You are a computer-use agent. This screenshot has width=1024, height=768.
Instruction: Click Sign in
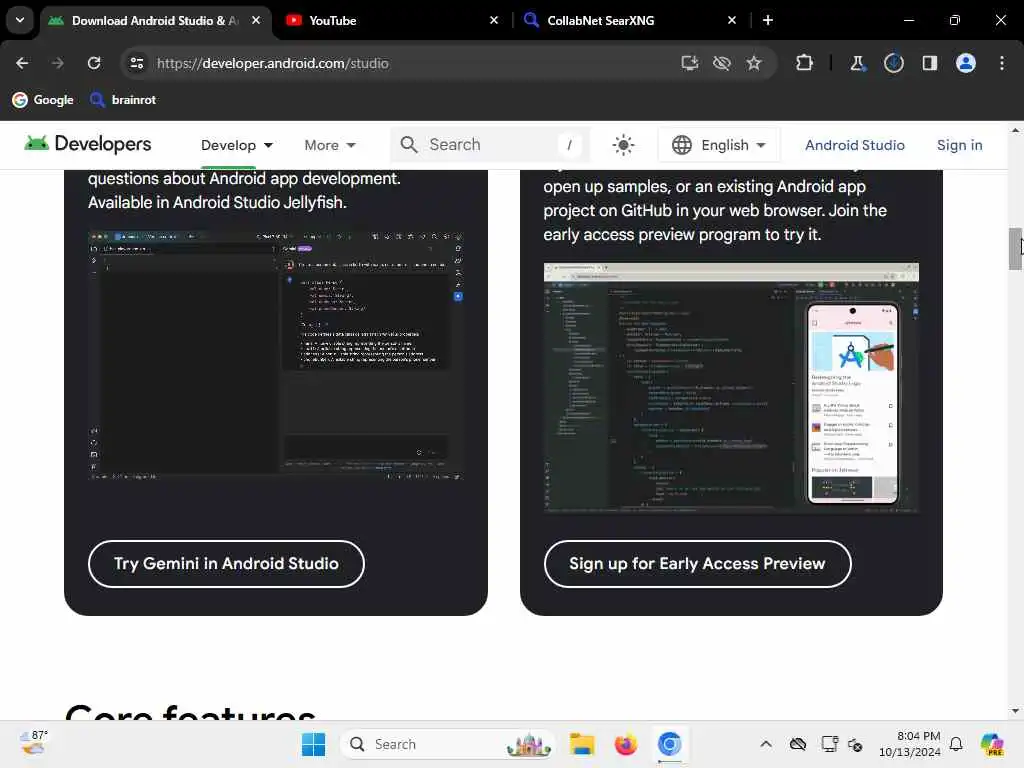click(959, 145)
